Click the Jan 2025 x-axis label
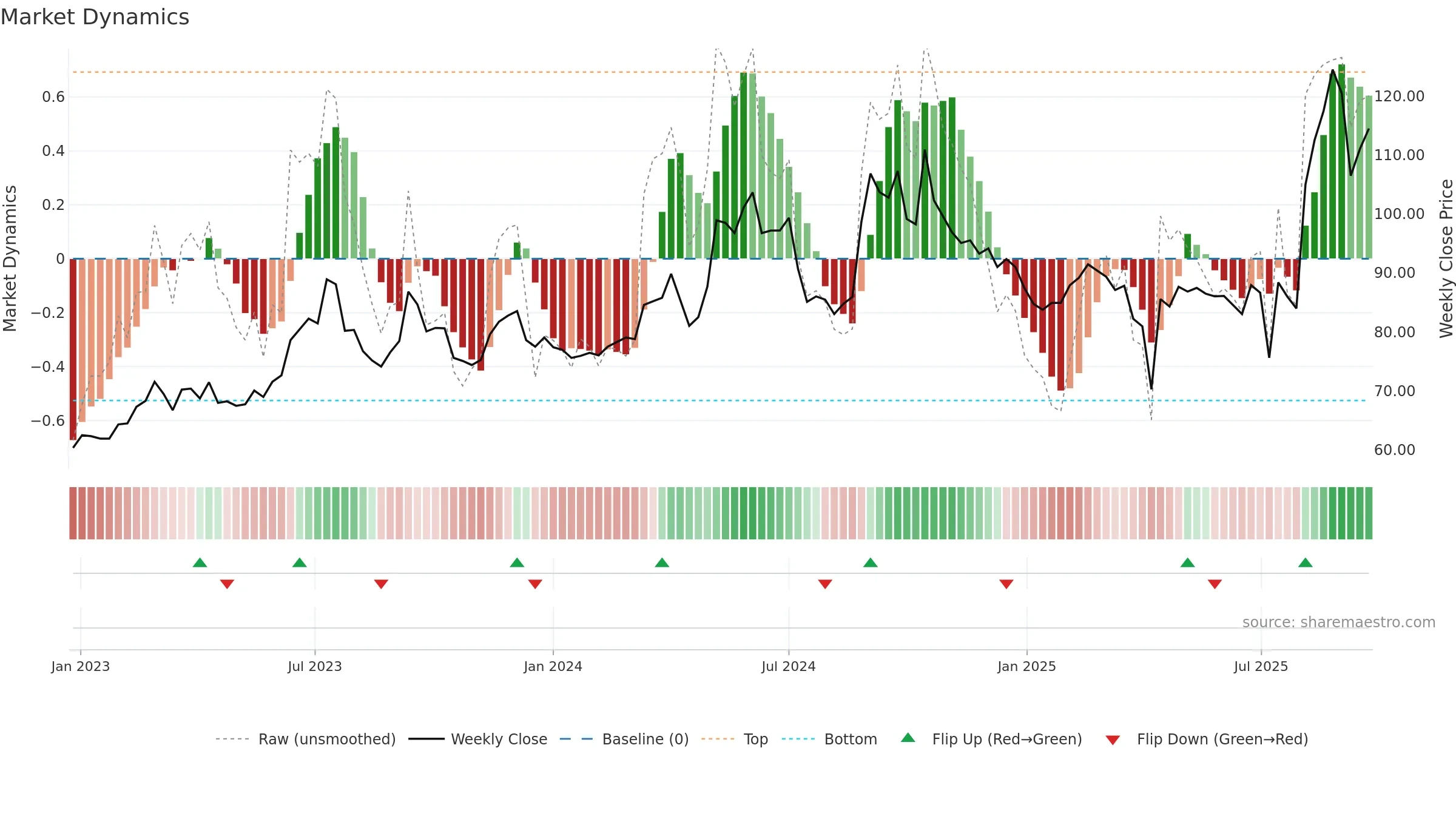1456x819 pixels. pos(1027,666)
